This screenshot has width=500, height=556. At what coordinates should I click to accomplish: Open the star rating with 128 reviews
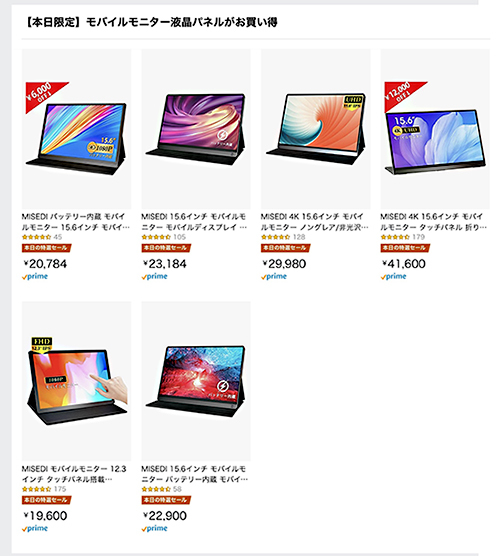pos(283,237)
